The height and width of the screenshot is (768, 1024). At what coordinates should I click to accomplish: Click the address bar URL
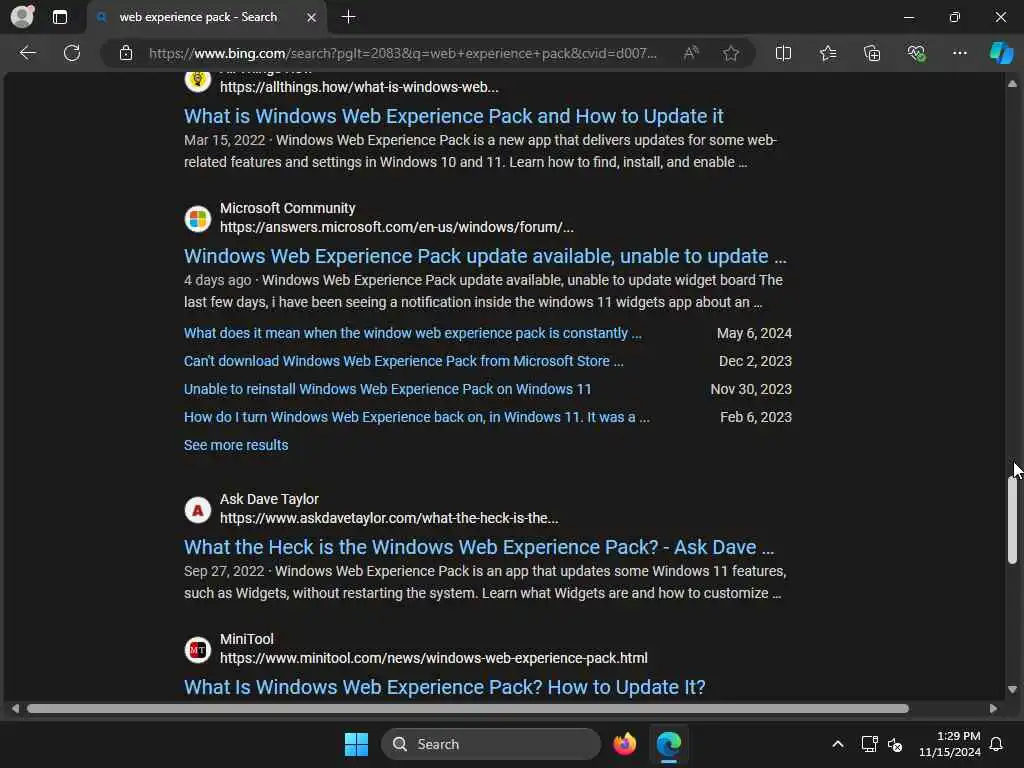click(x=402, y=54)
